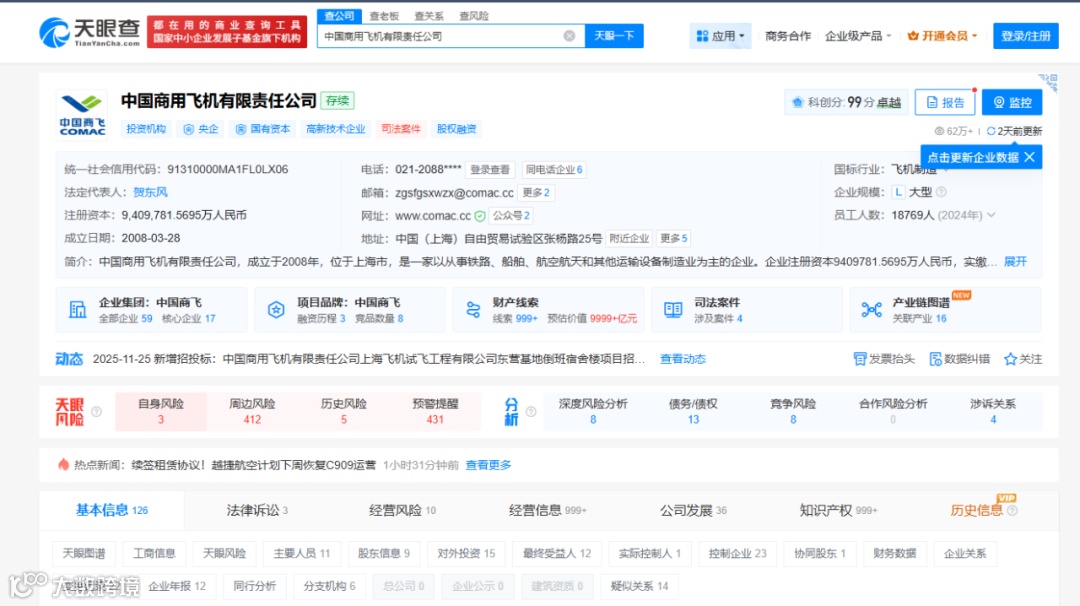Open the 公司发展 tab

point(693,510)
